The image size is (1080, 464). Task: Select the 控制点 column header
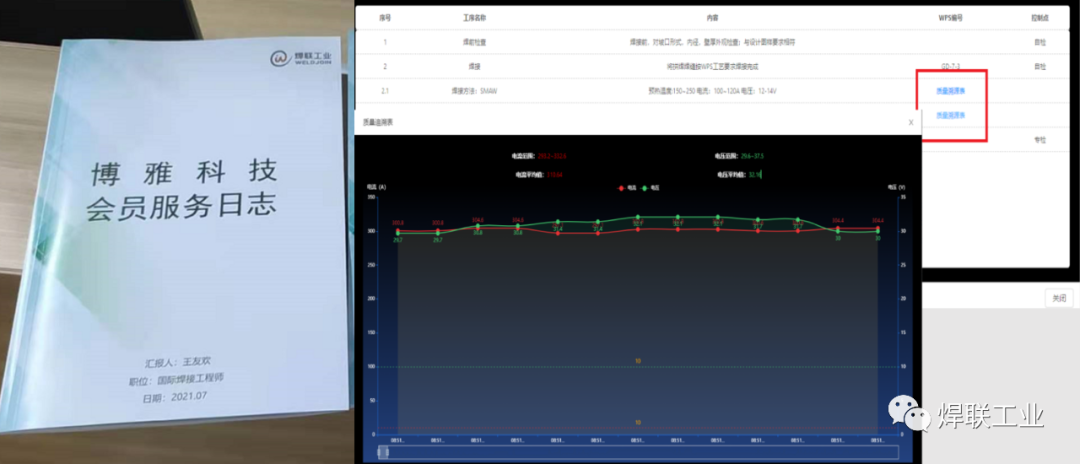(1039, 18)
